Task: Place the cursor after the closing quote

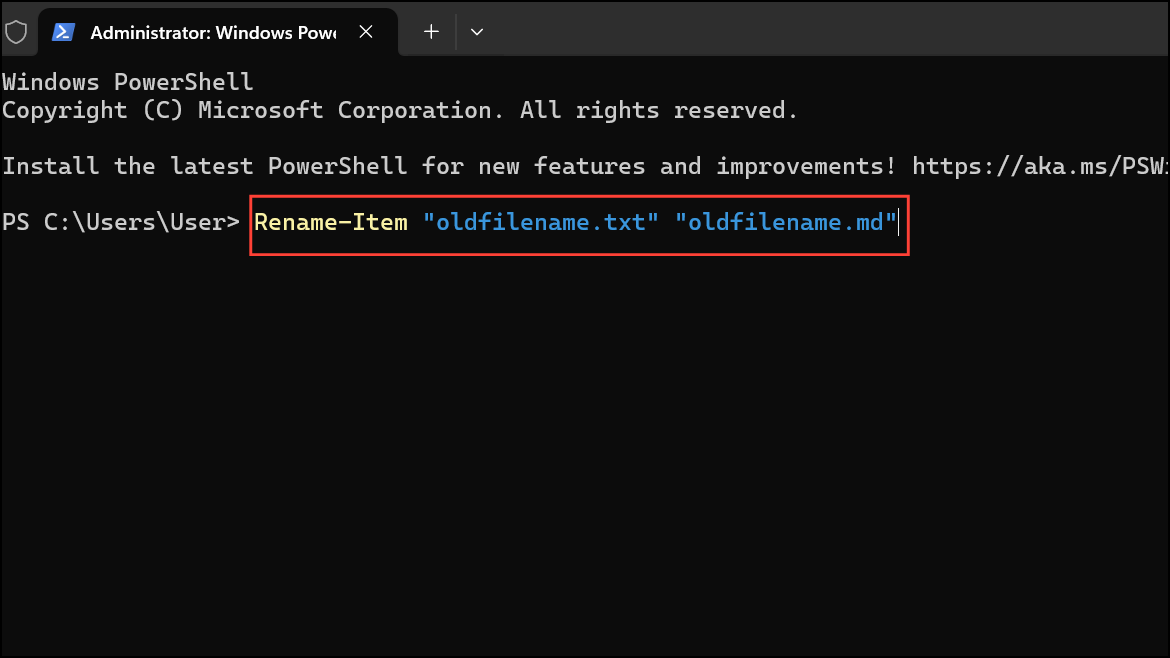Action: click(899, 222)
